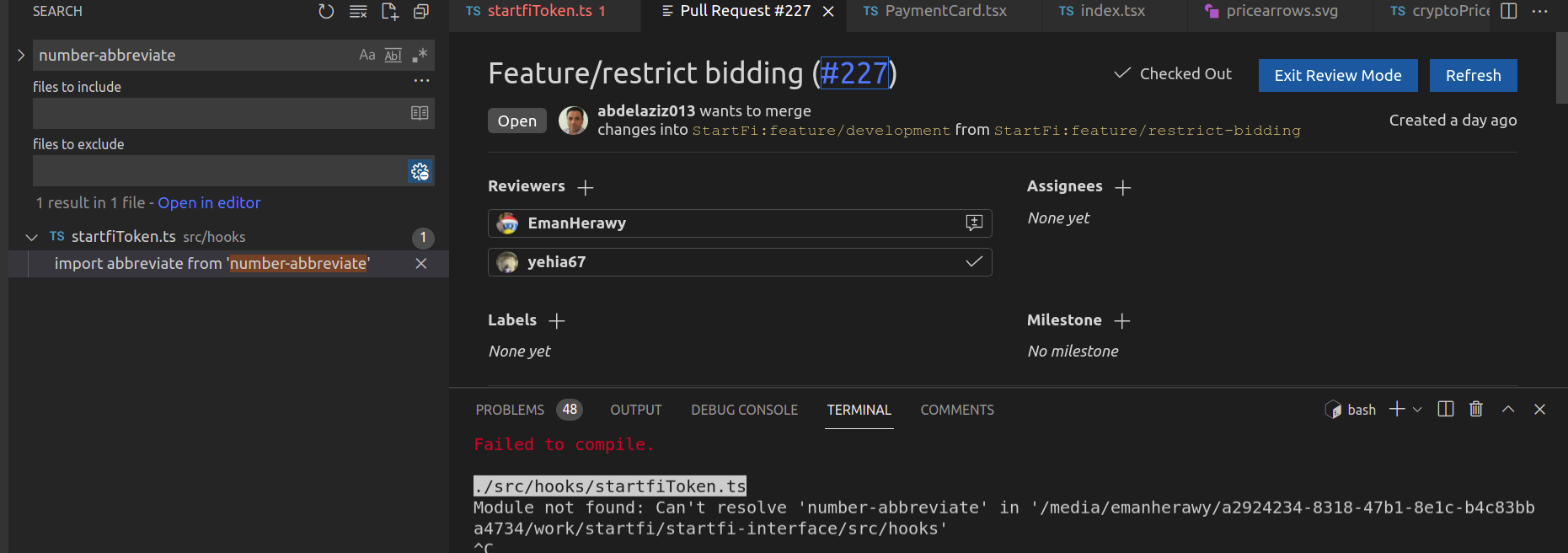Split the editor right

(x=1509, y=11)
